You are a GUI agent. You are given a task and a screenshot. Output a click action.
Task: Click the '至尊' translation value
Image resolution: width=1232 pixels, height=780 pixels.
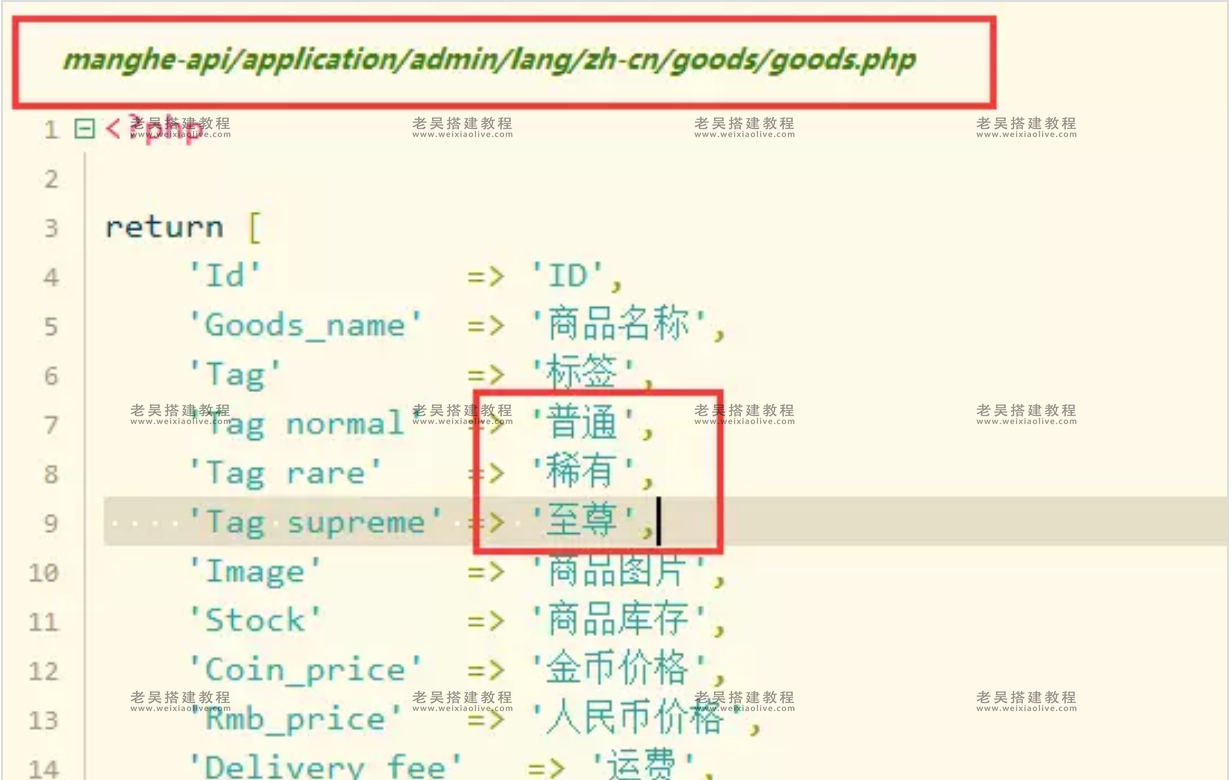point(583,521)
